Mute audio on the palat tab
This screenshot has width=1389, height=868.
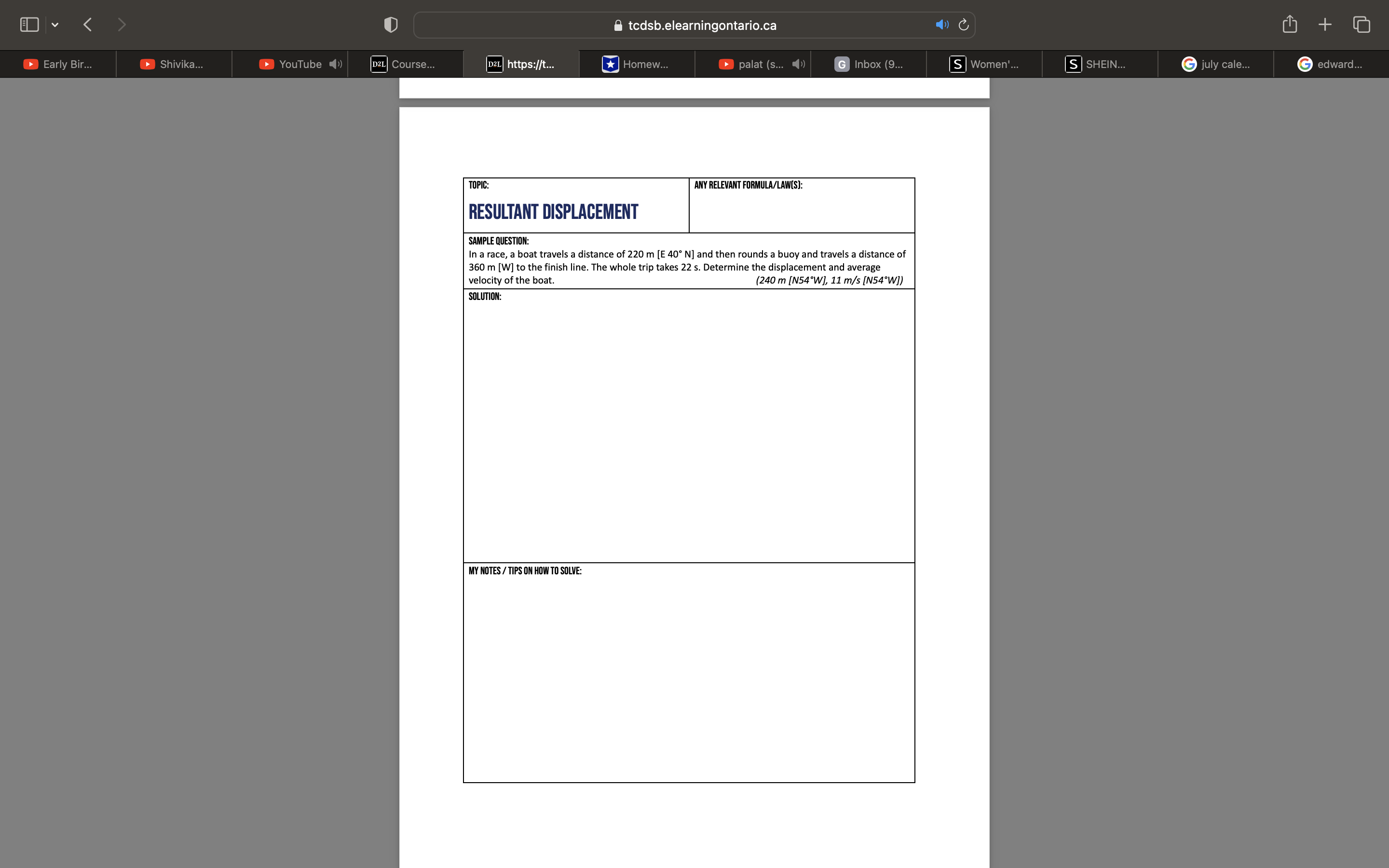click(798, 64)
